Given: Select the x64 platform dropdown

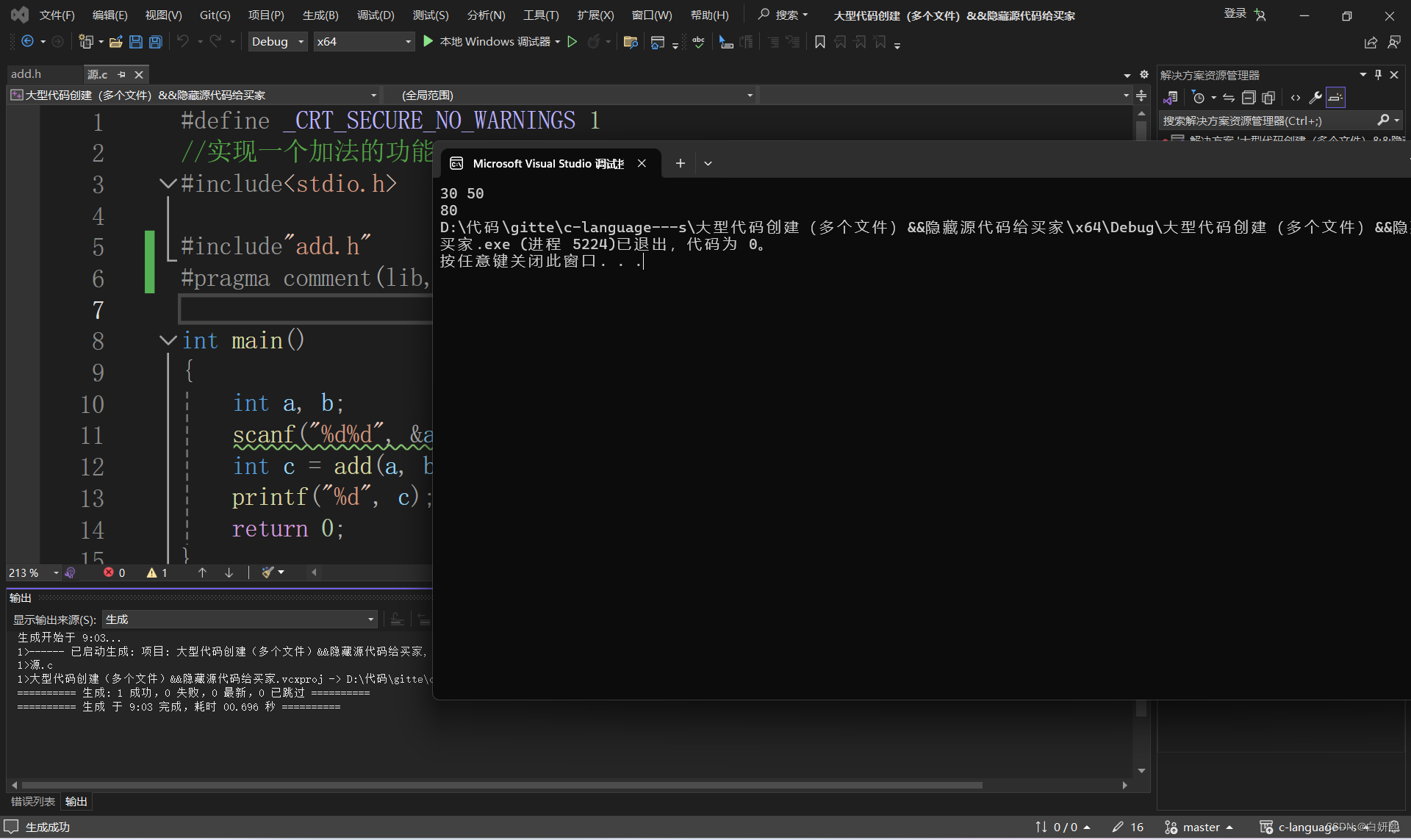Looking at the screenshot, I should pos(362,41).
